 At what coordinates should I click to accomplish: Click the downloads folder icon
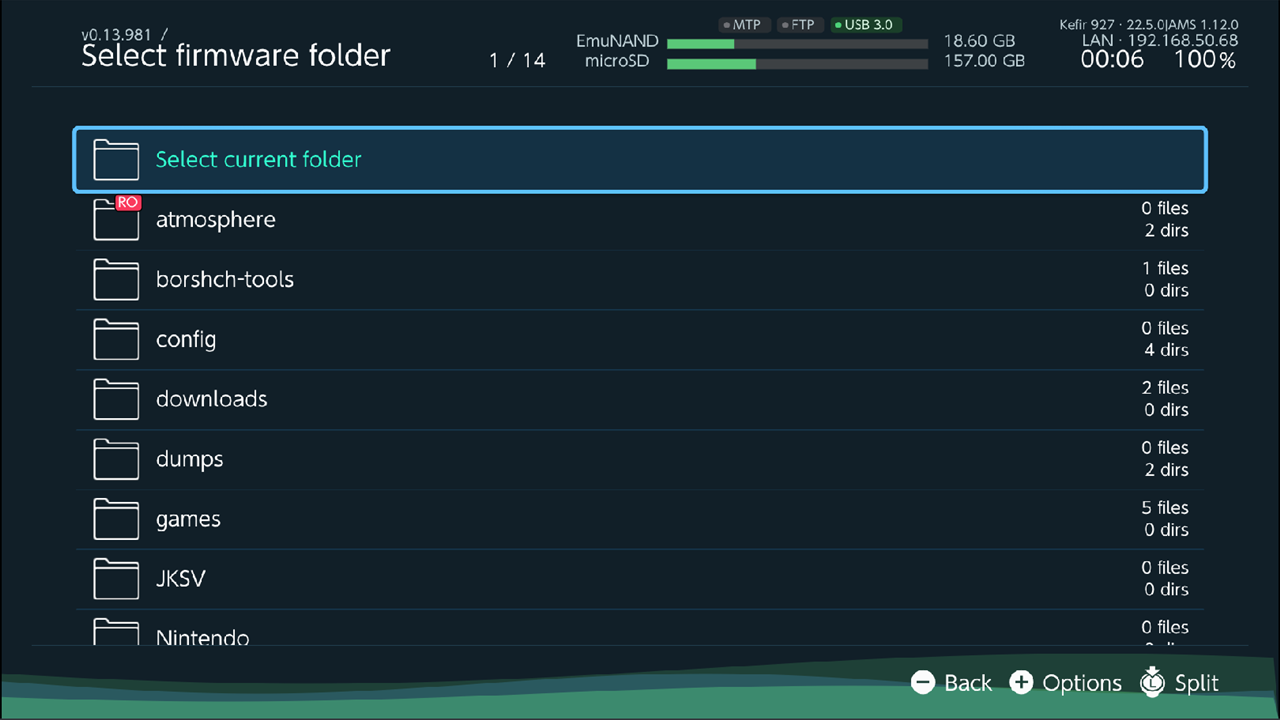point(116,400)
